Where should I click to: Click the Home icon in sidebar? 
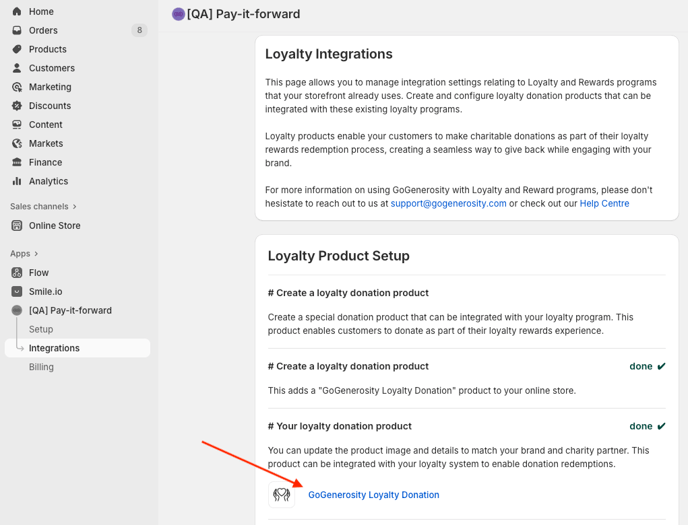[x=16, y=11]
